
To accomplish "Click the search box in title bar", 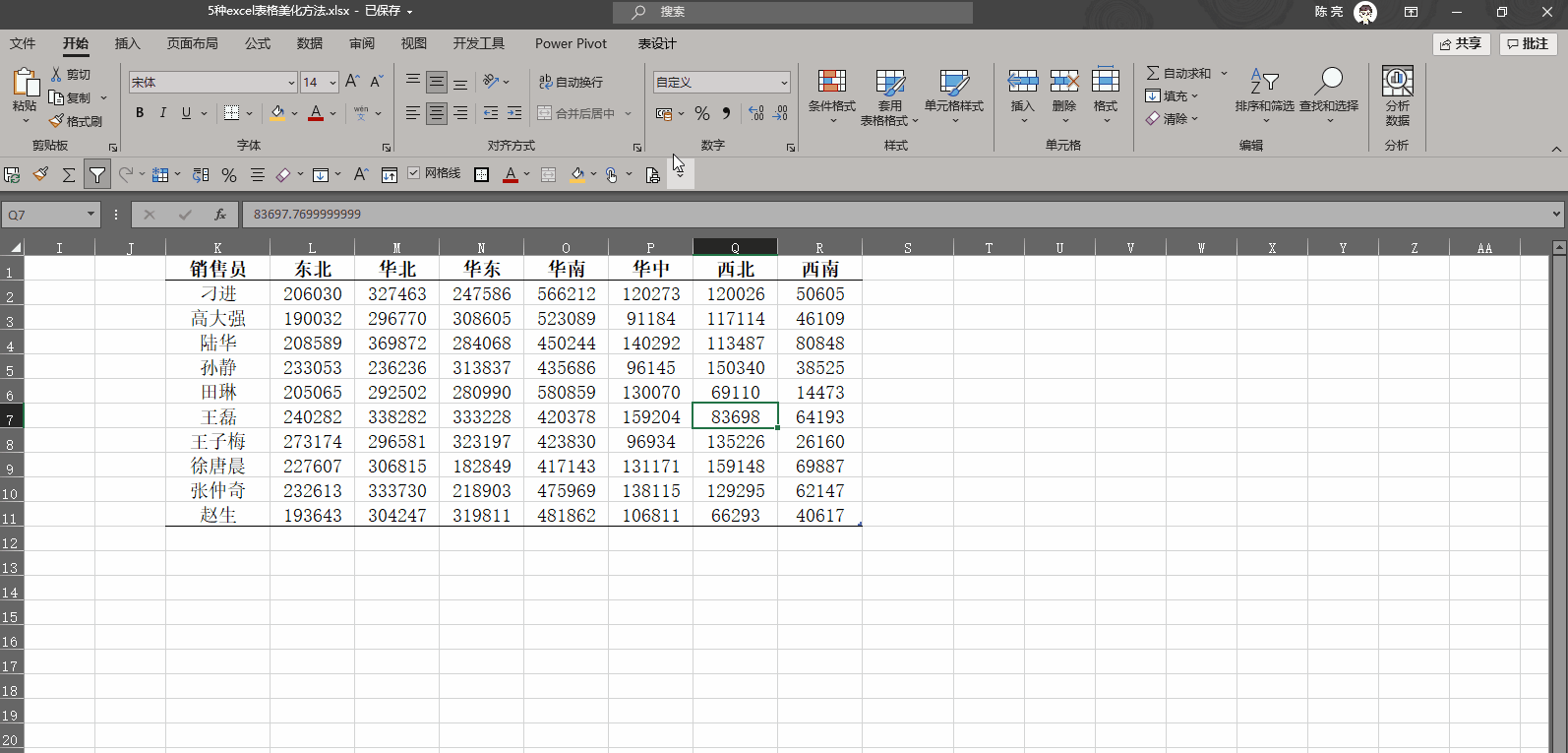I will tap(792, 12).
